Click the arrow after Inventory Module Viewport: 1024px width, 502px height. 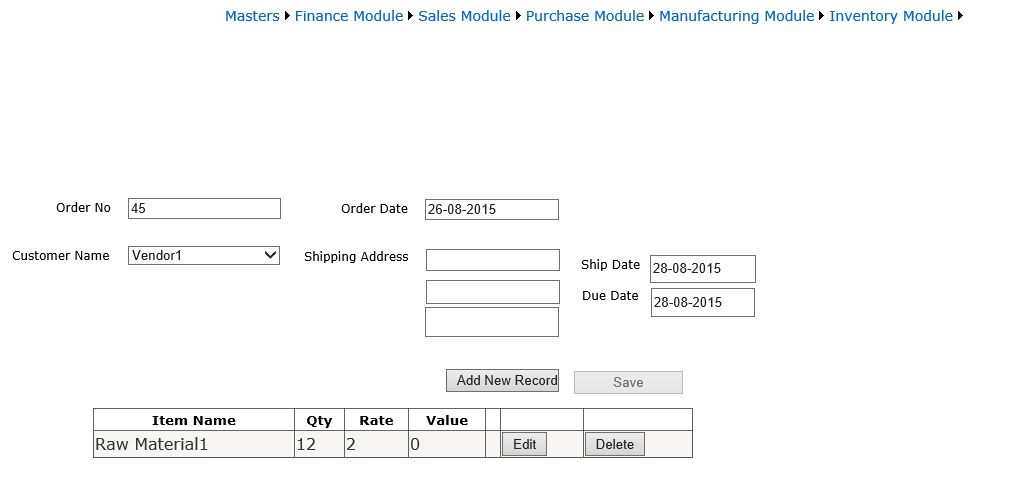click(x=961, y=16)
